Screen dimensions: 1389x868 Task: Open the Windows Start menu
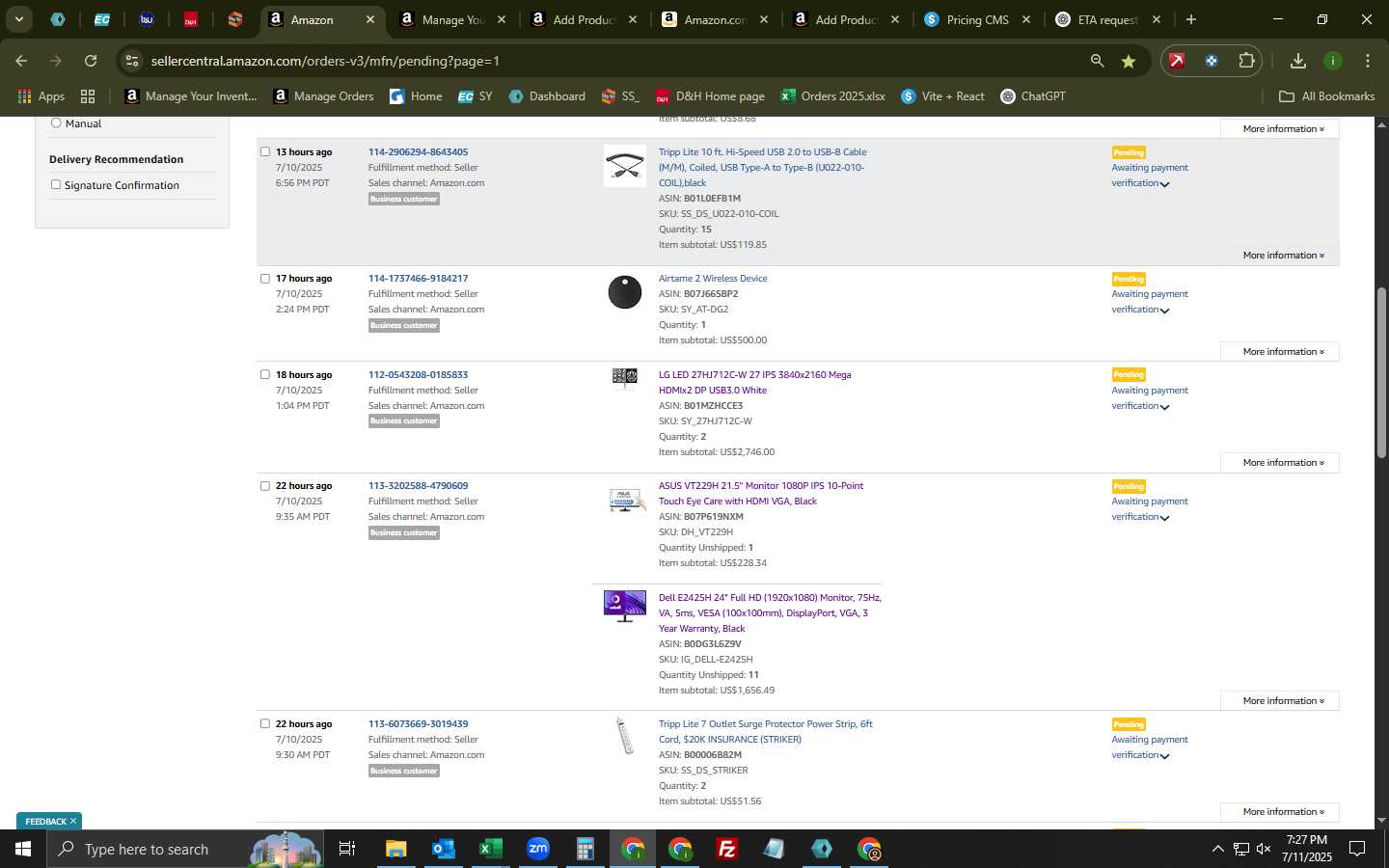(x=23, y=849)
